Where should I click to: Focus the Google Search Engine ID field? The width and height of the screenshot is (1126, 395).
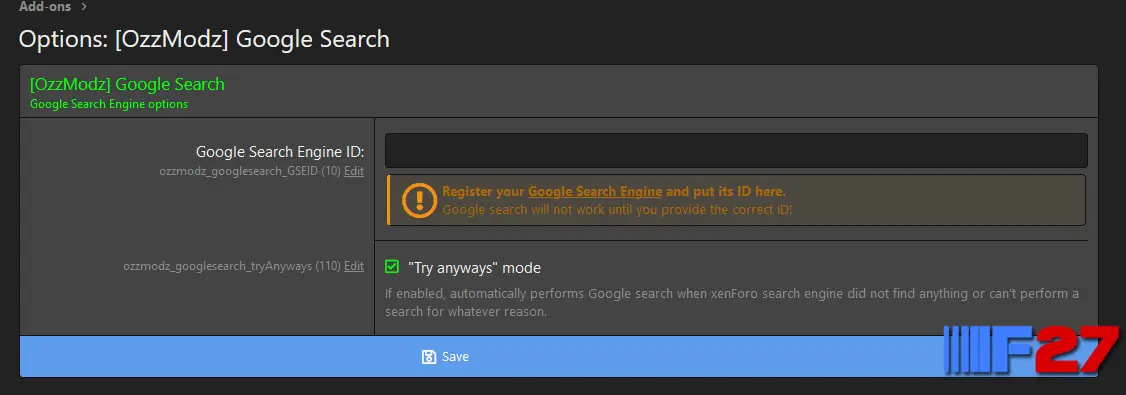(x=736, y=151)
